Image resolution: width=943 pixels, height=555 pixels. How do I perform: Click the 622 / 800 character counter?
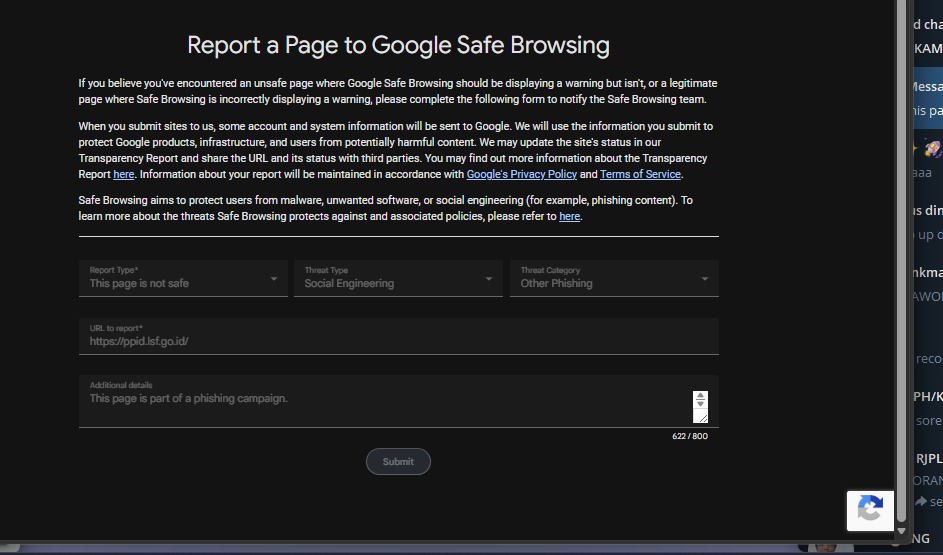point(689,436)
